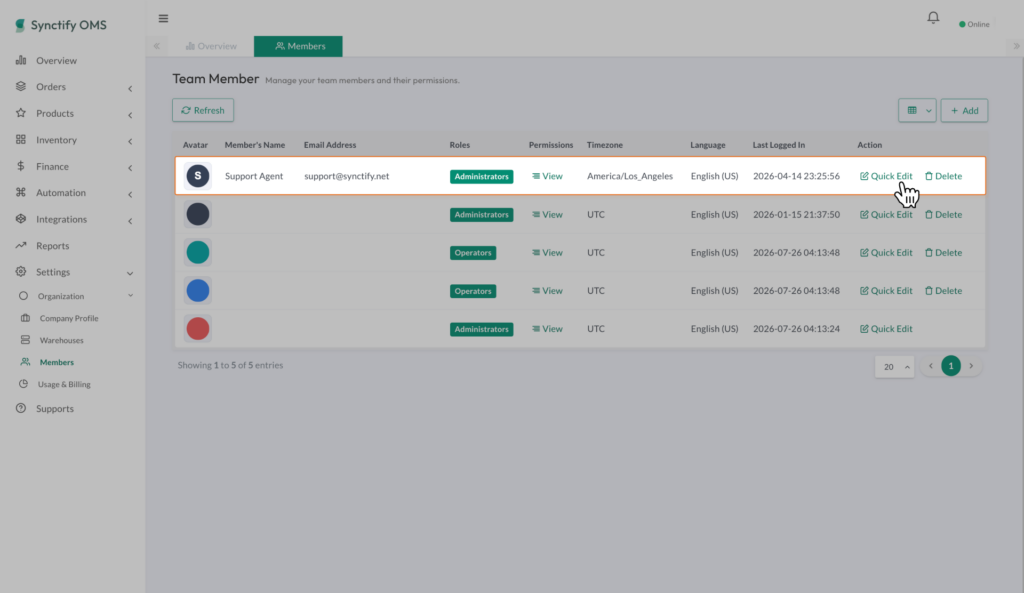Quick Edit member with blue avatar
The height and width of the screenshot is (593, 1024).
[x=886, y=291]
